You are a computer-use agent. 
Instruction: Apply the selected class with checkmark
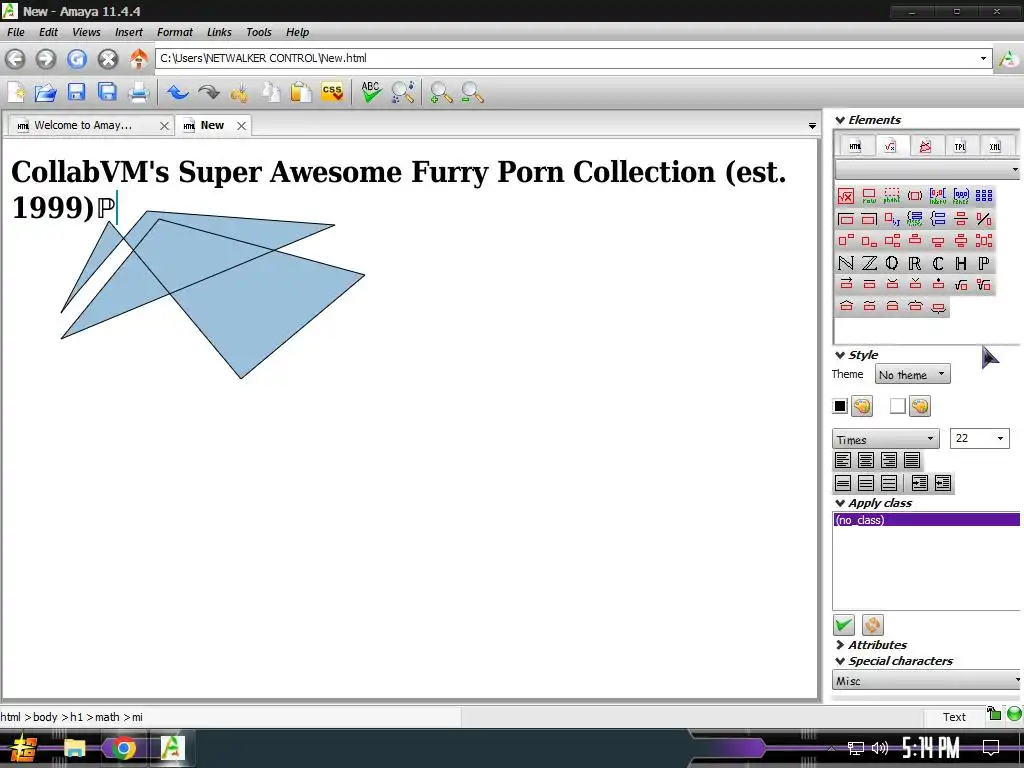click(844, 625)
